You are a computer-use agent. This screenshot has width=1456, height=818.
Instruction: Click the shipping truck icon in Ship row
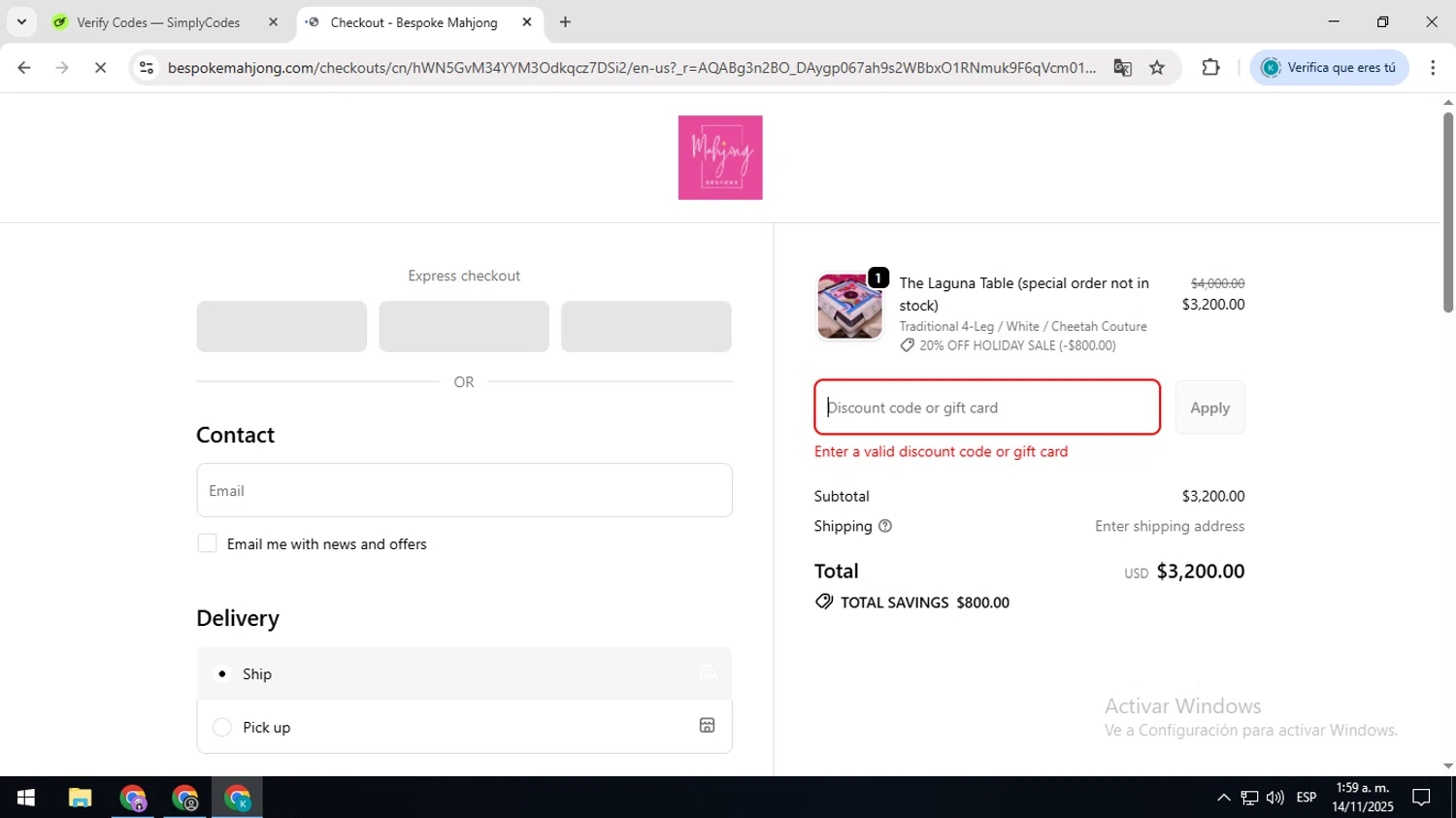tap(708, 672)
